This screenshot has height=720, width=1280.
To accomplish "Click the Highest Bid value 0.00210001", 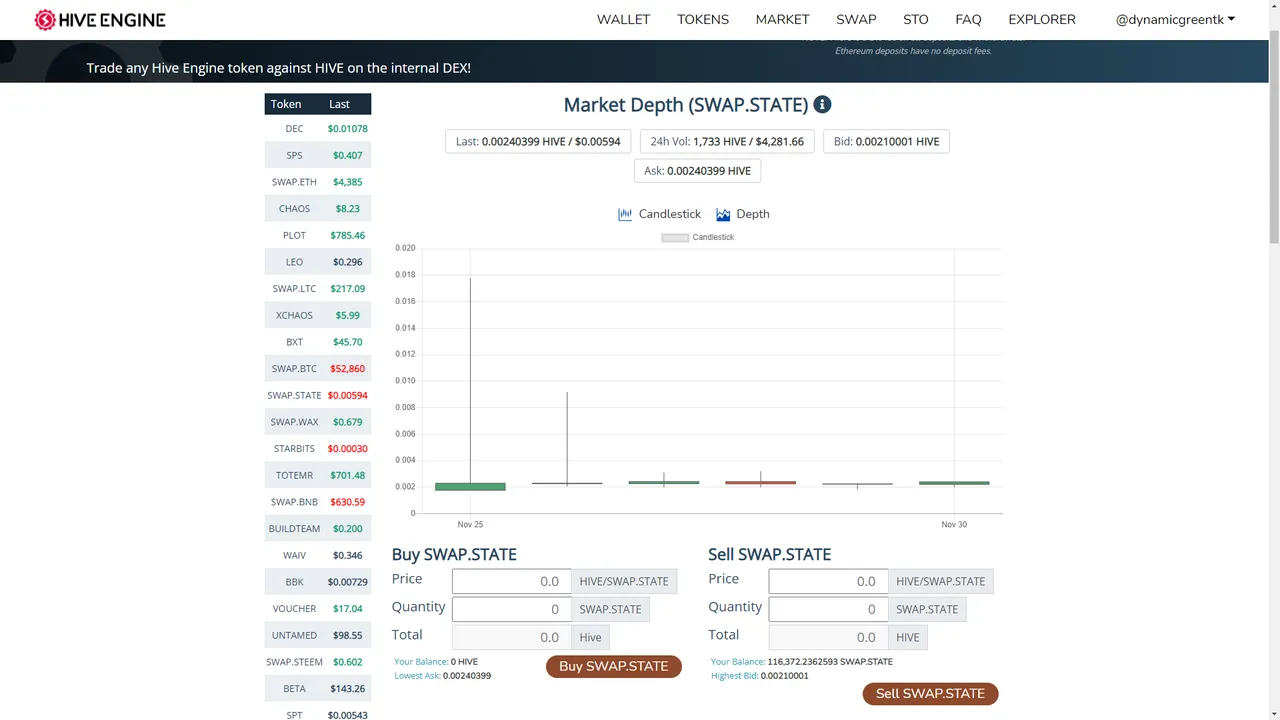I will tap(784, 676).
